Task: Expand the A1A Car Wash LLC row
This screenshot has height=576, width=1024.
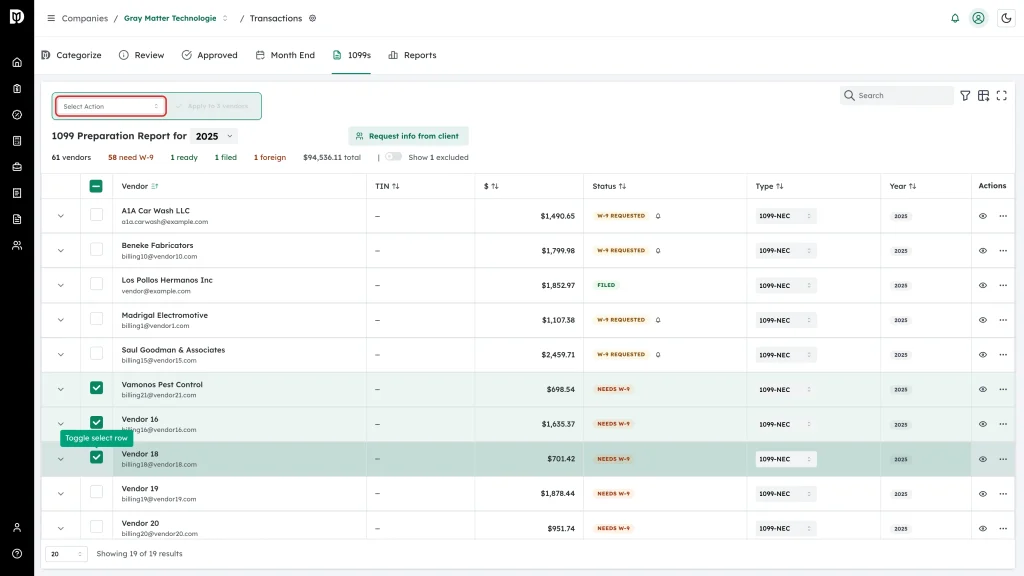Action: [x=61, y=216]
